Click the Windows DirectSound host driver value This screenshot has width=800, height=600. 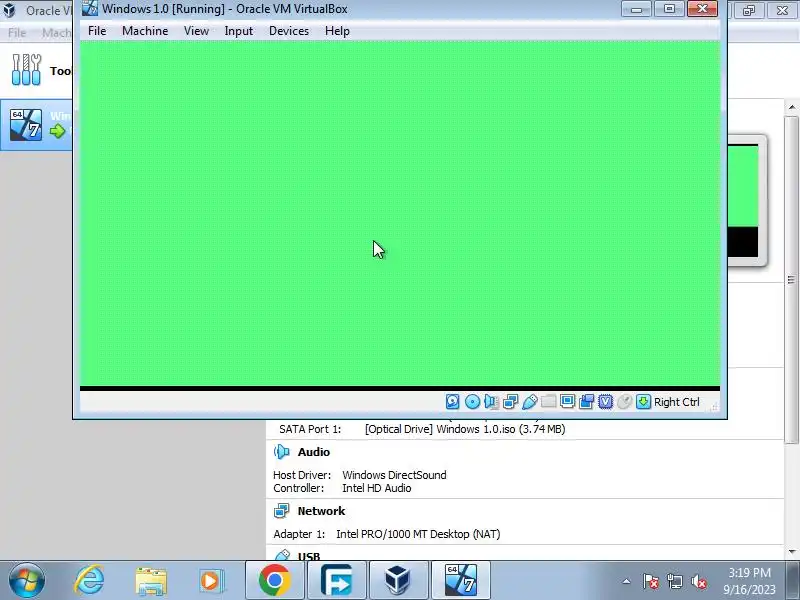[394, 475]
